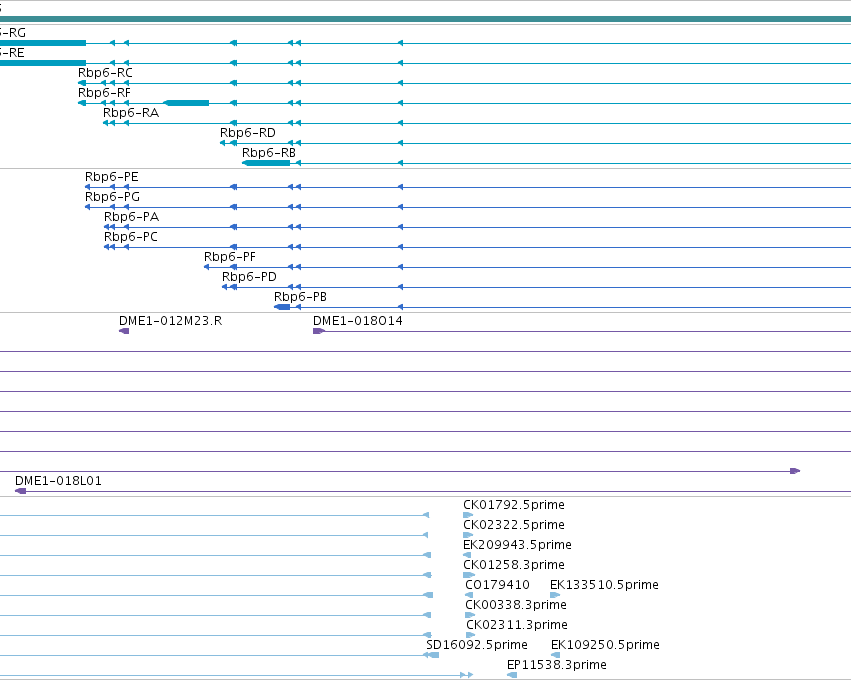Viewport: 851px width, 680px height.
Task: Select the Rbp6-PF protein label
Action: (x=230, y=257)
